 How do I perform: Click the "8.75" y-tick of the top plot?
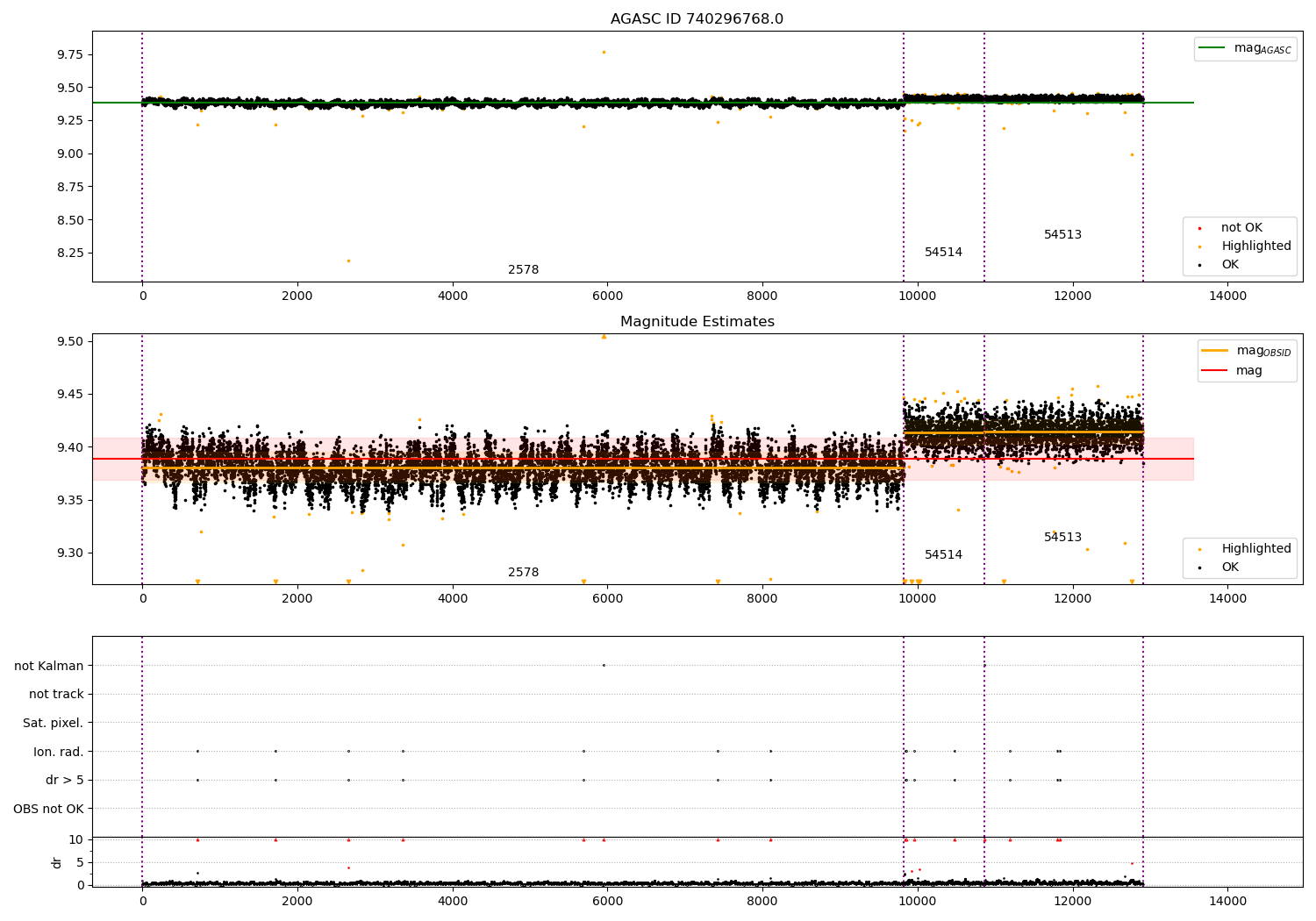(x=69, y=187)
